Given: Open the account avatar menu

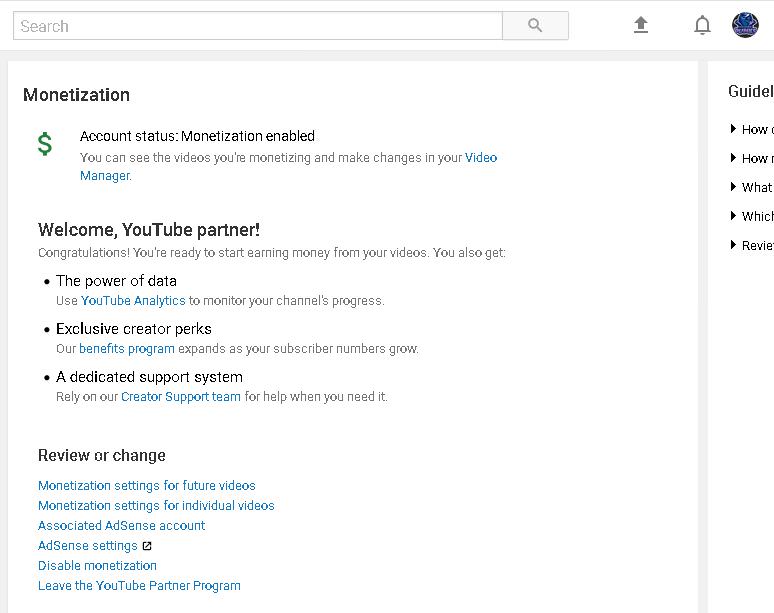Looking at the screenshot, I should (745, 25).
